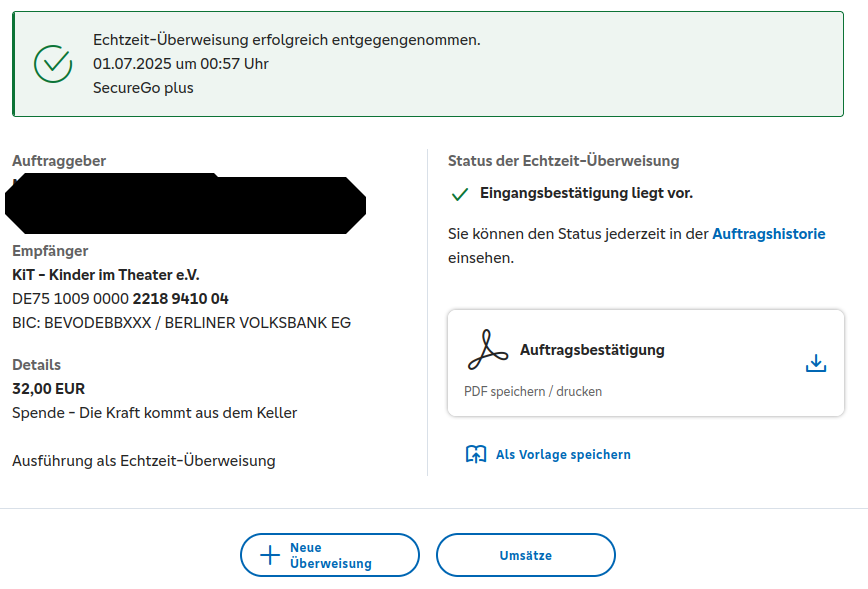Click the 'PDF speichern / drucken' caption
The height and width of the screenshot is (589, 868).
pyautogui.click(x=533, y=391)
